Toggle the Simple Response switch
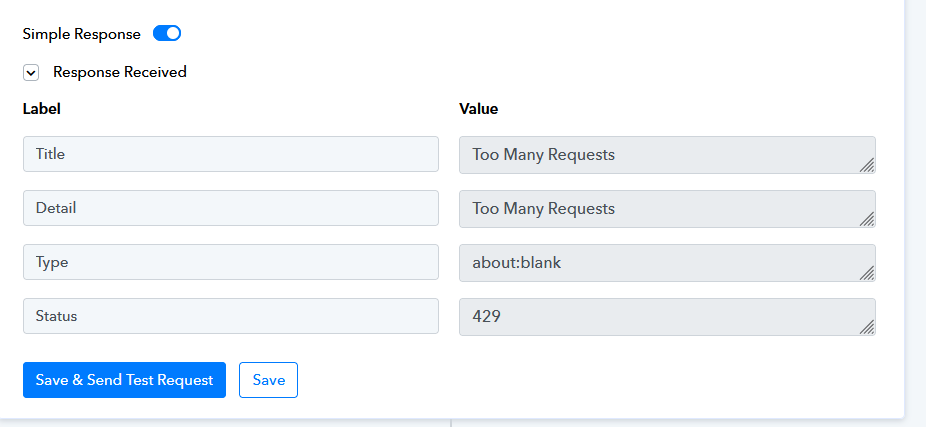This screenshot has width=926, height=427. pyautogui.click(x=167, y=34)
